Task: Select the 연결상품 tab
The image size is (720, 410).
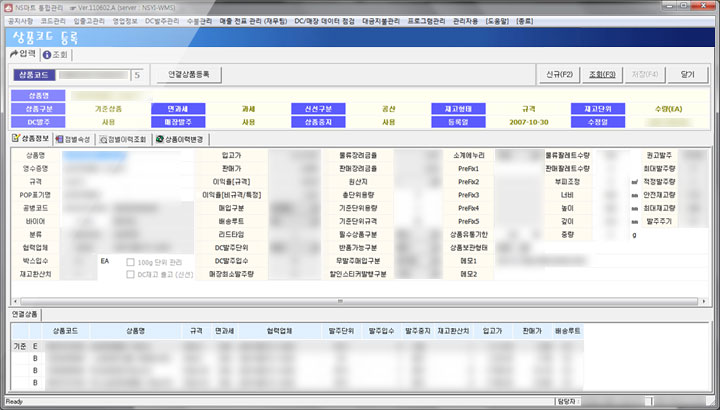Action: click(25, 315)
